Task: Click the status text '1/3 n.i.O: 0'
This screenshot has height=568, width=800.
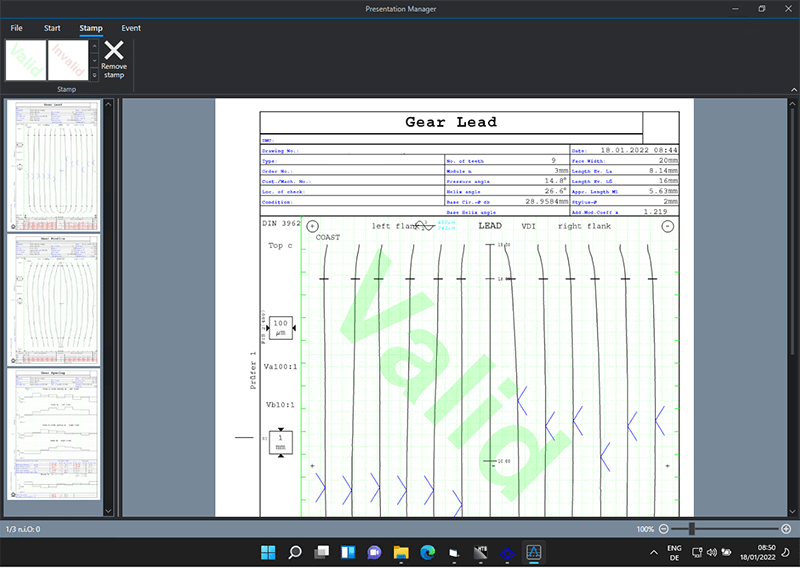Action: pos(23,529)
